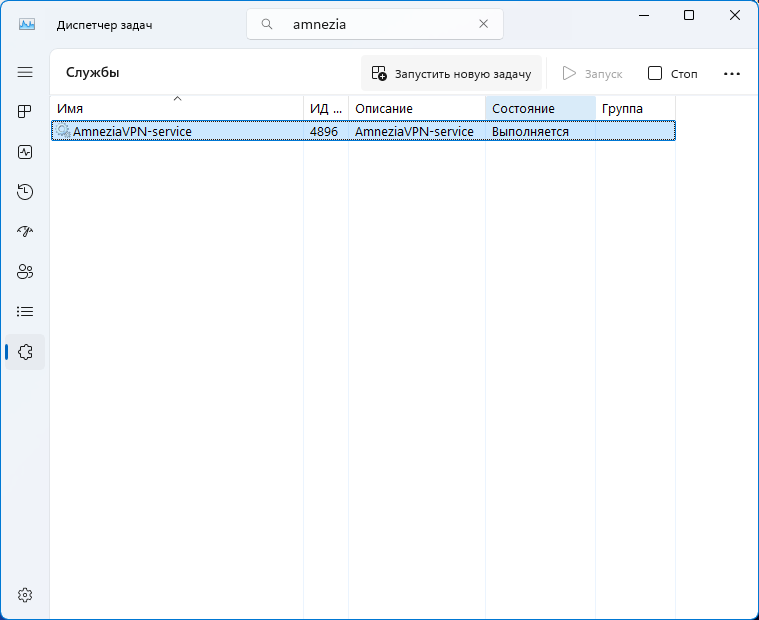Open the three-dot more options menu
The image size is (759, 620).
point(731,73)
